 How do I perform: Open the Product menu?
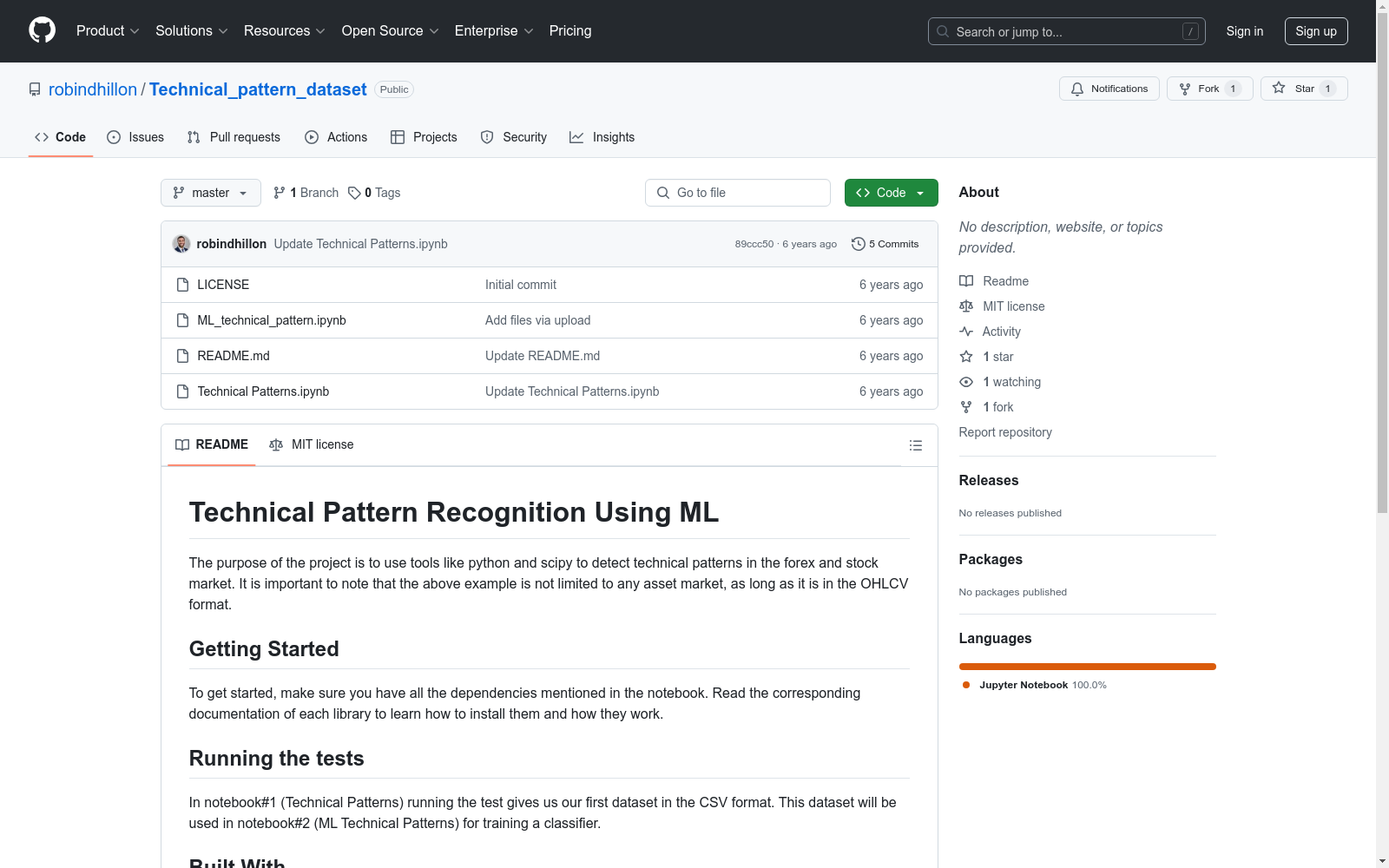click(108, 31)
